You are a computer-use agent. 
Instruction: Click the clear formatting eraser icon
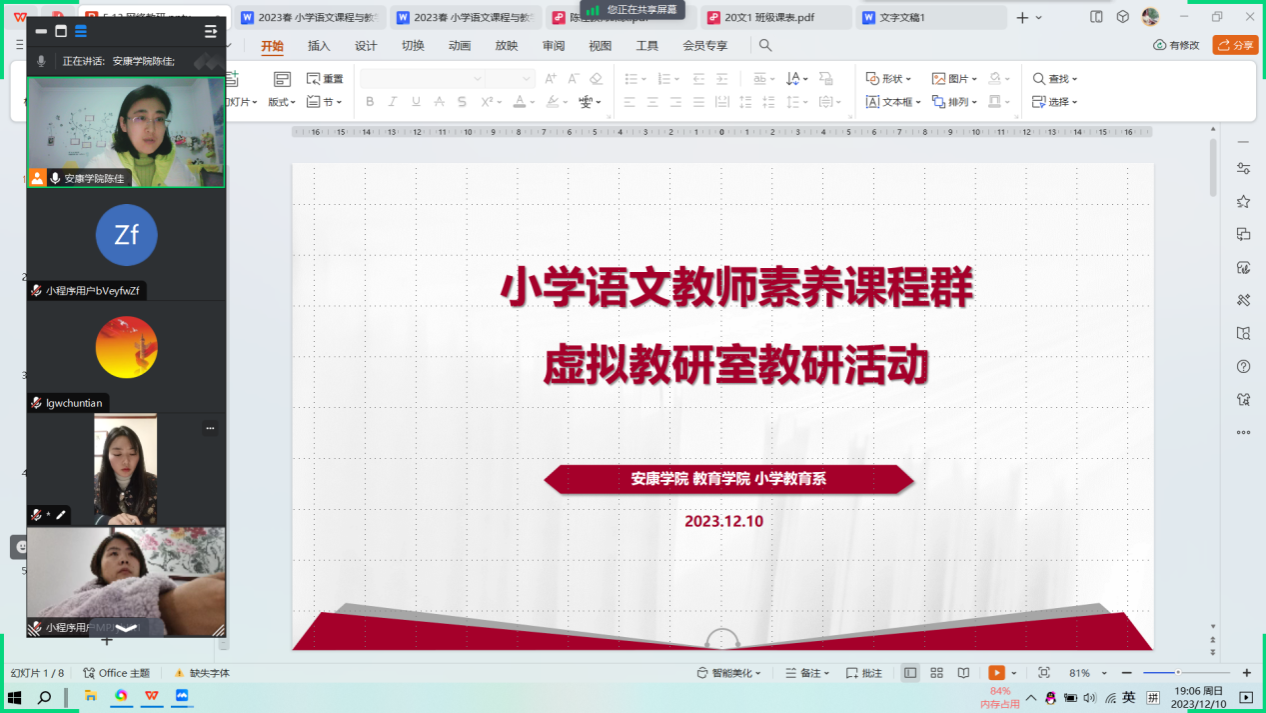(x=596, y=78)
